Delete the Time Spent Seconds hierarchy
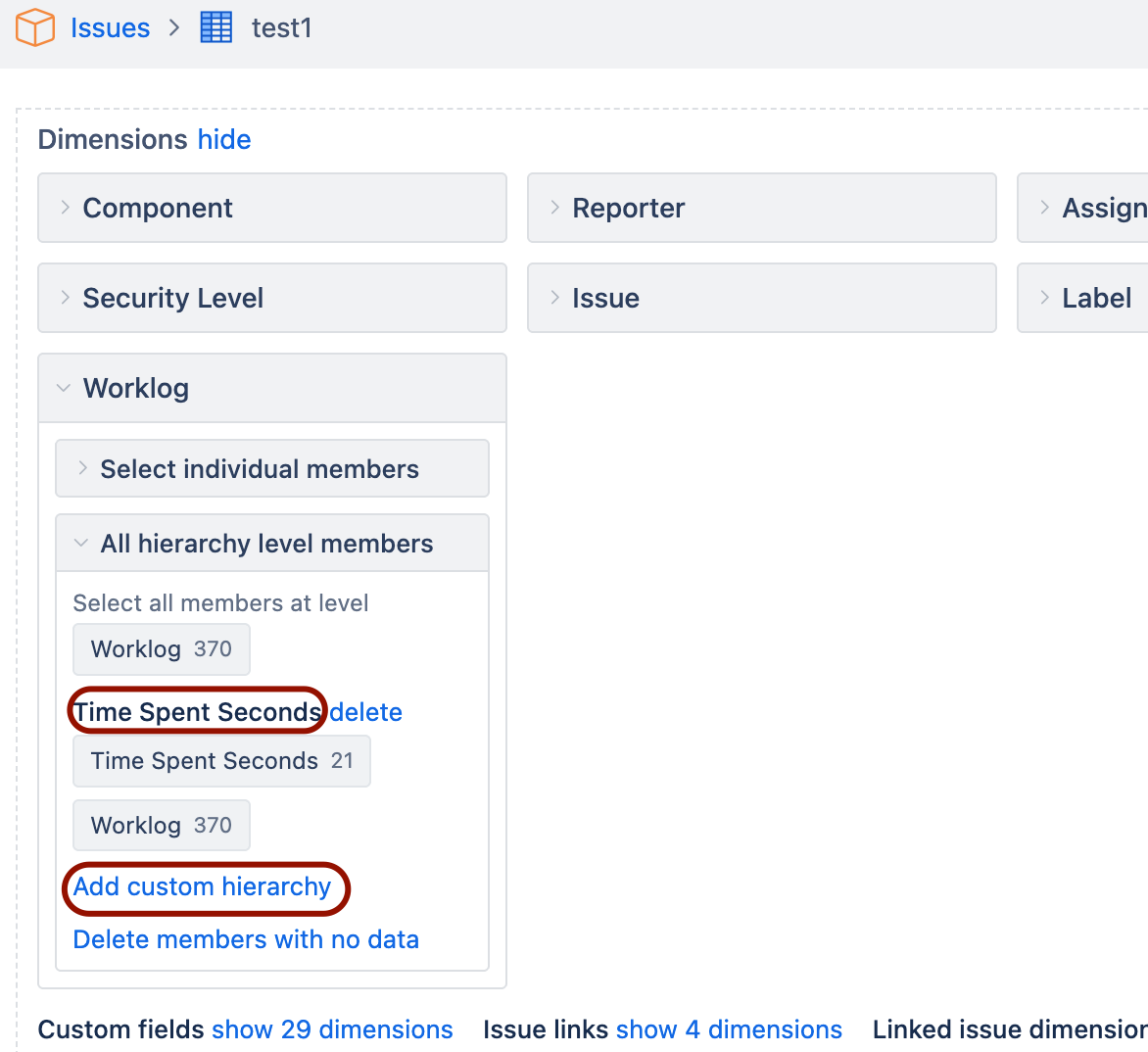This screenshot has width=1148, height=1052. click(x=365, y=712)
